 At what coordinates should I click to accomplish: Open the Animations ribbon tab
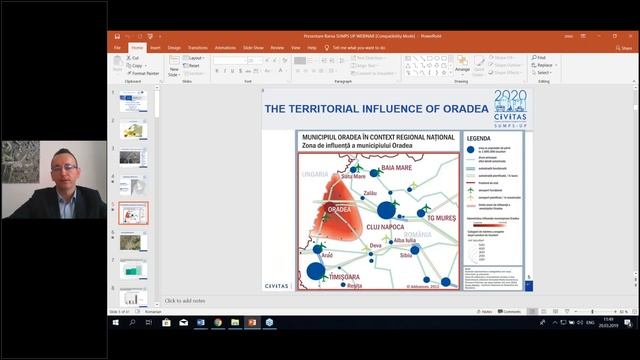[225, 48]
